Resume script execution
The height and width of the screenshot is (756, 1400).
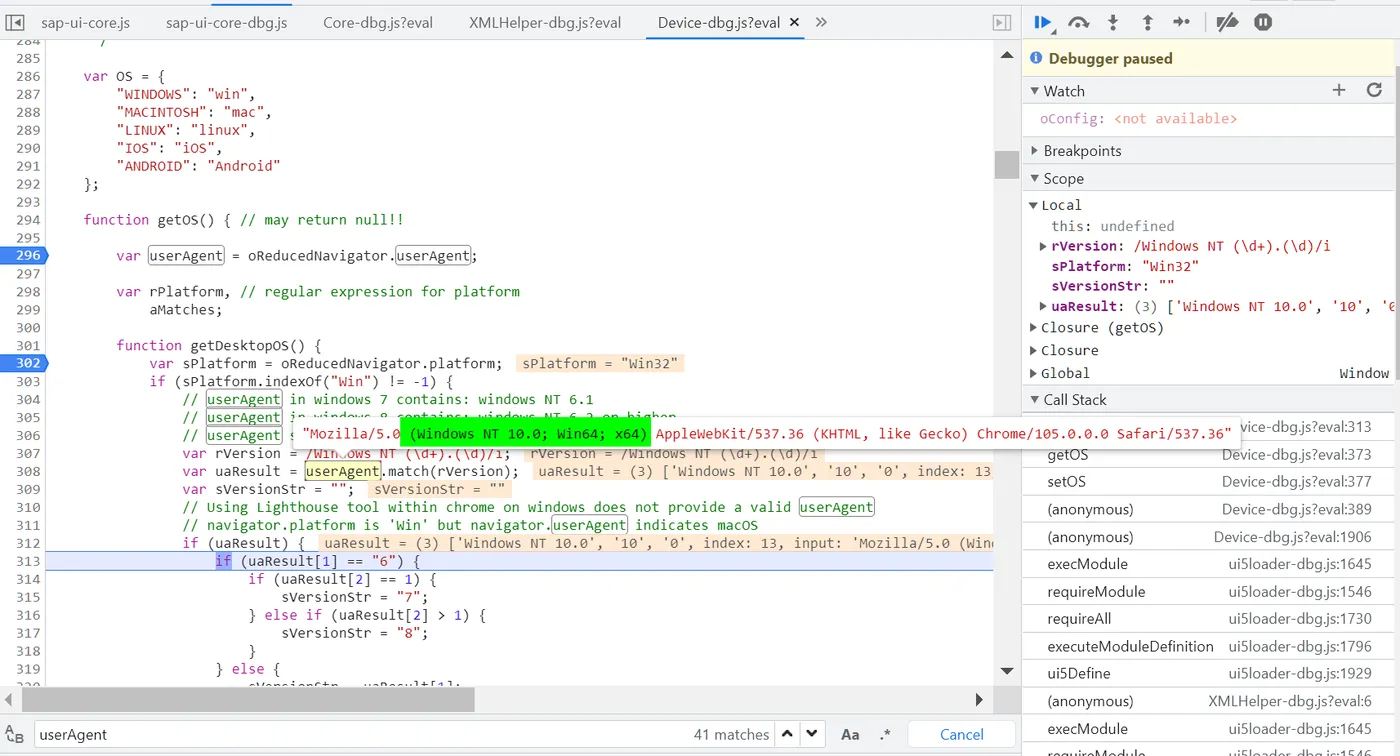click(1043, 22)
